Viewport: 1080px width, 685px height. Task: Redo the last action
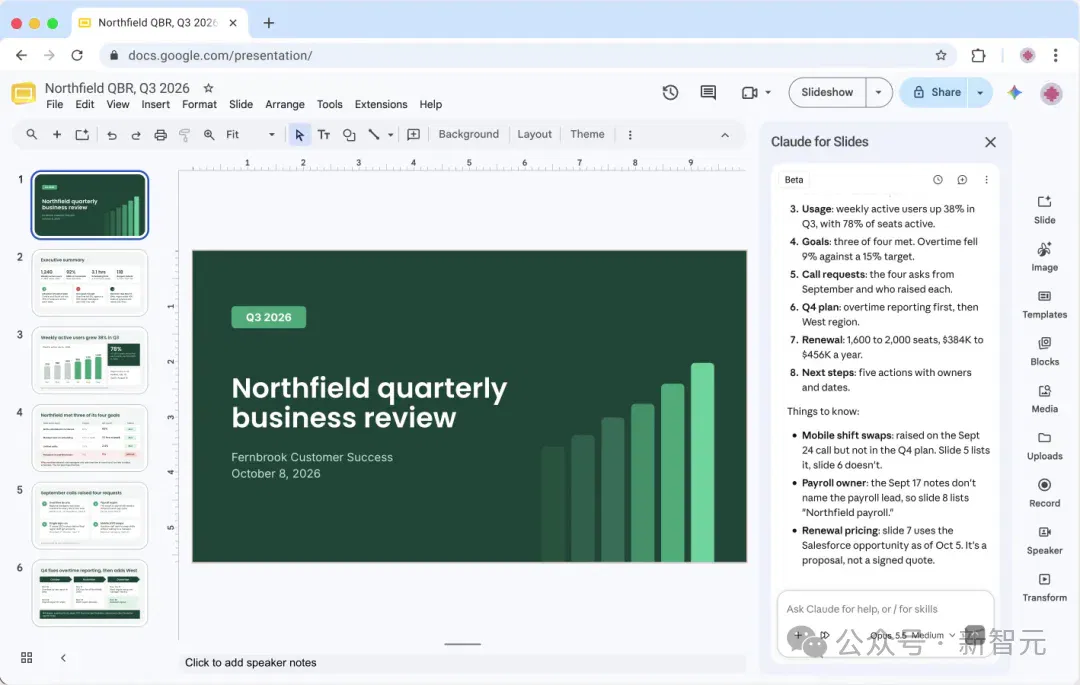click(x=136, y=135)
